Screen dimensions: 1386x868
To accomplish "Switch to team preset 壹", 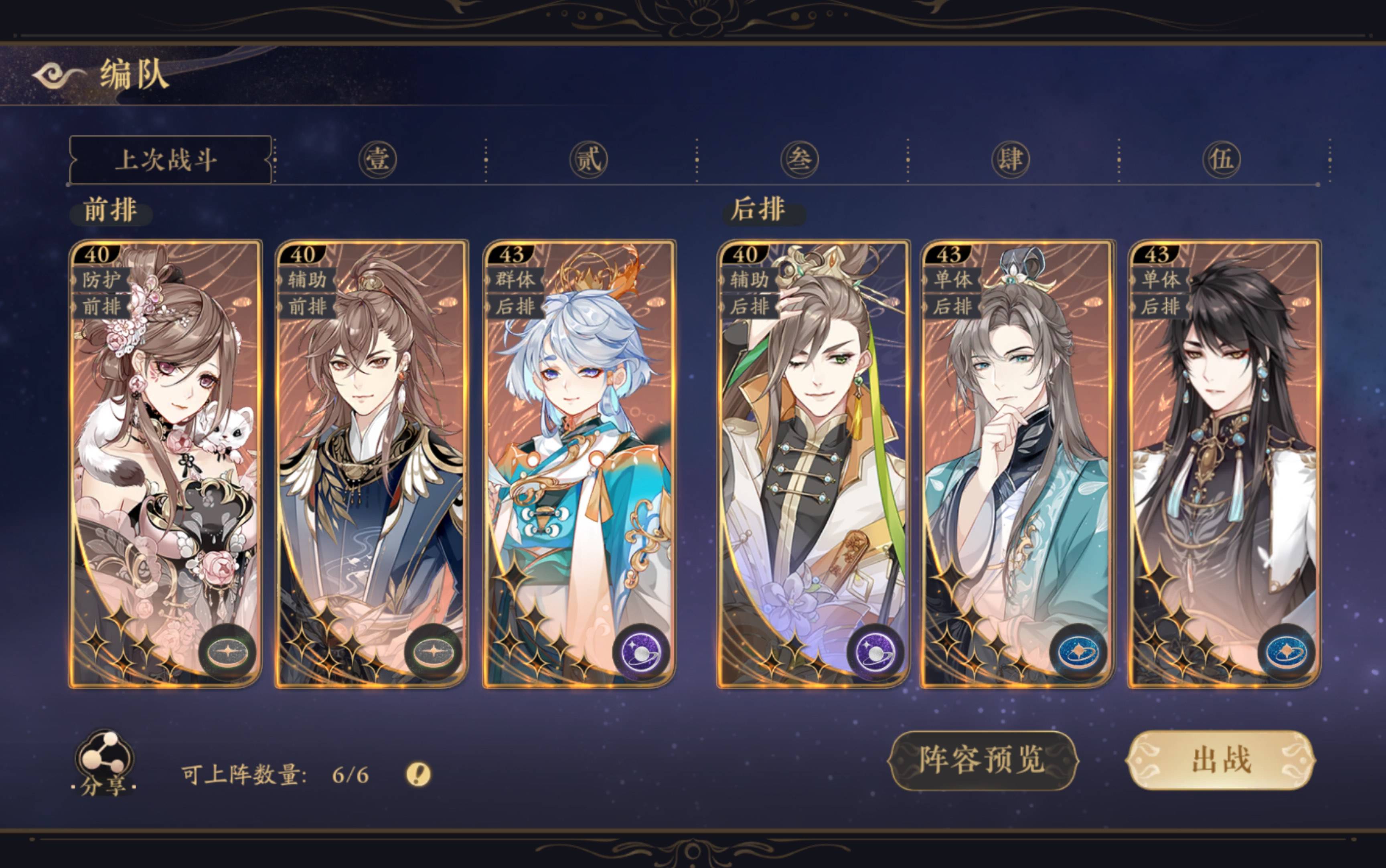I will [378, 159].
